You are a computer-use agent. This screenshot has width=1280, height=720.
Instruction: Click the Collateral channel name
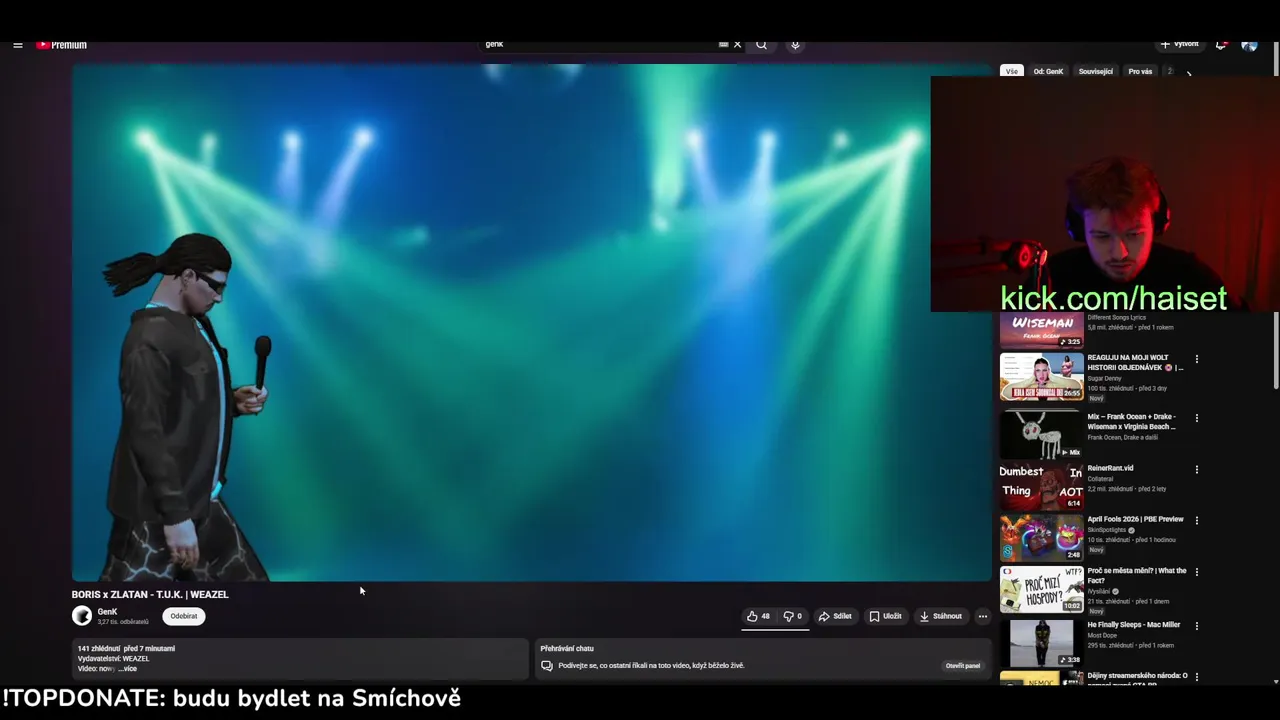1100,479
